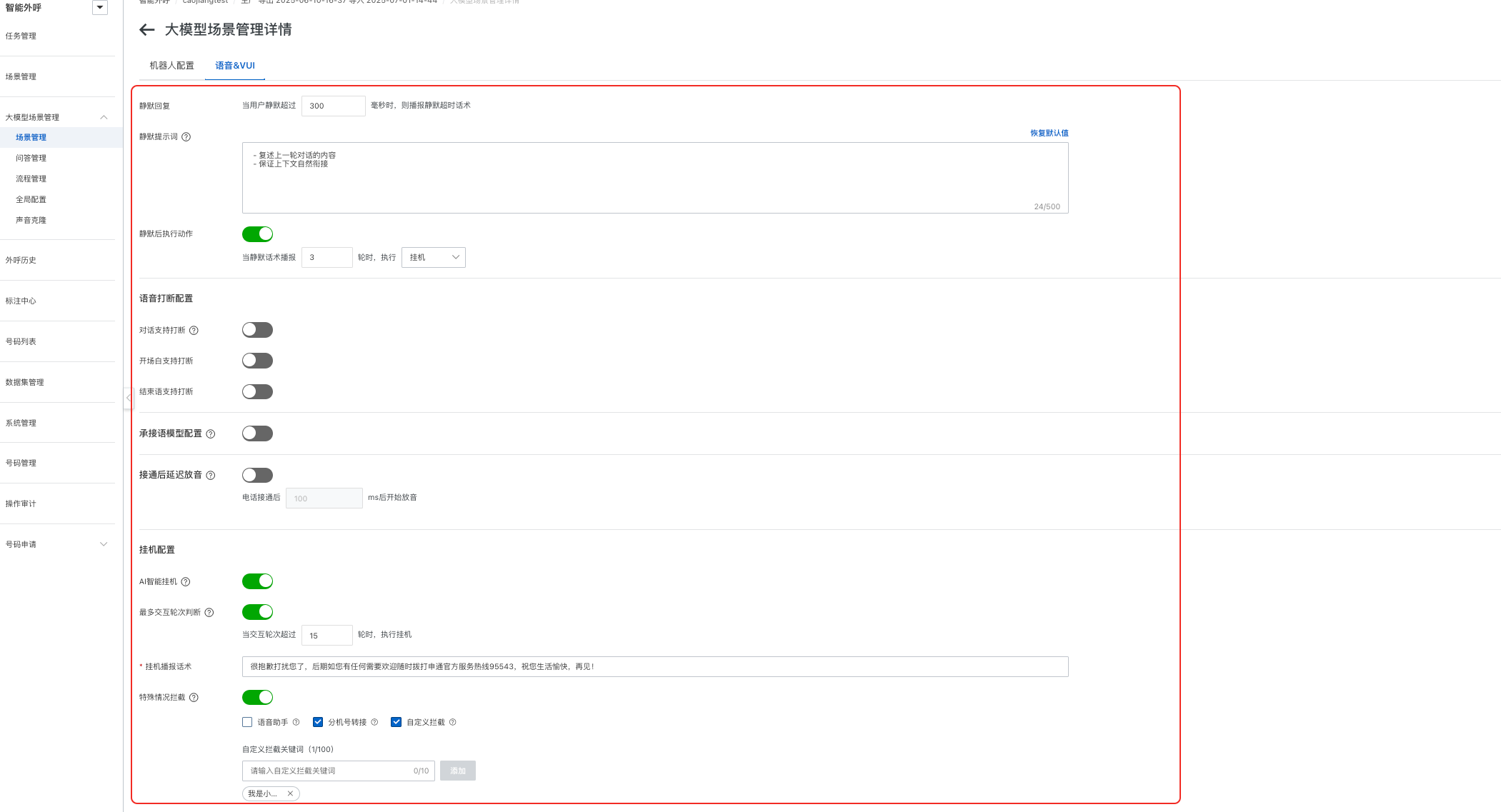This screenshot has height=812, width=1501.
Task: Click the 恢复默认值 link
Action: pos(1049,133)
